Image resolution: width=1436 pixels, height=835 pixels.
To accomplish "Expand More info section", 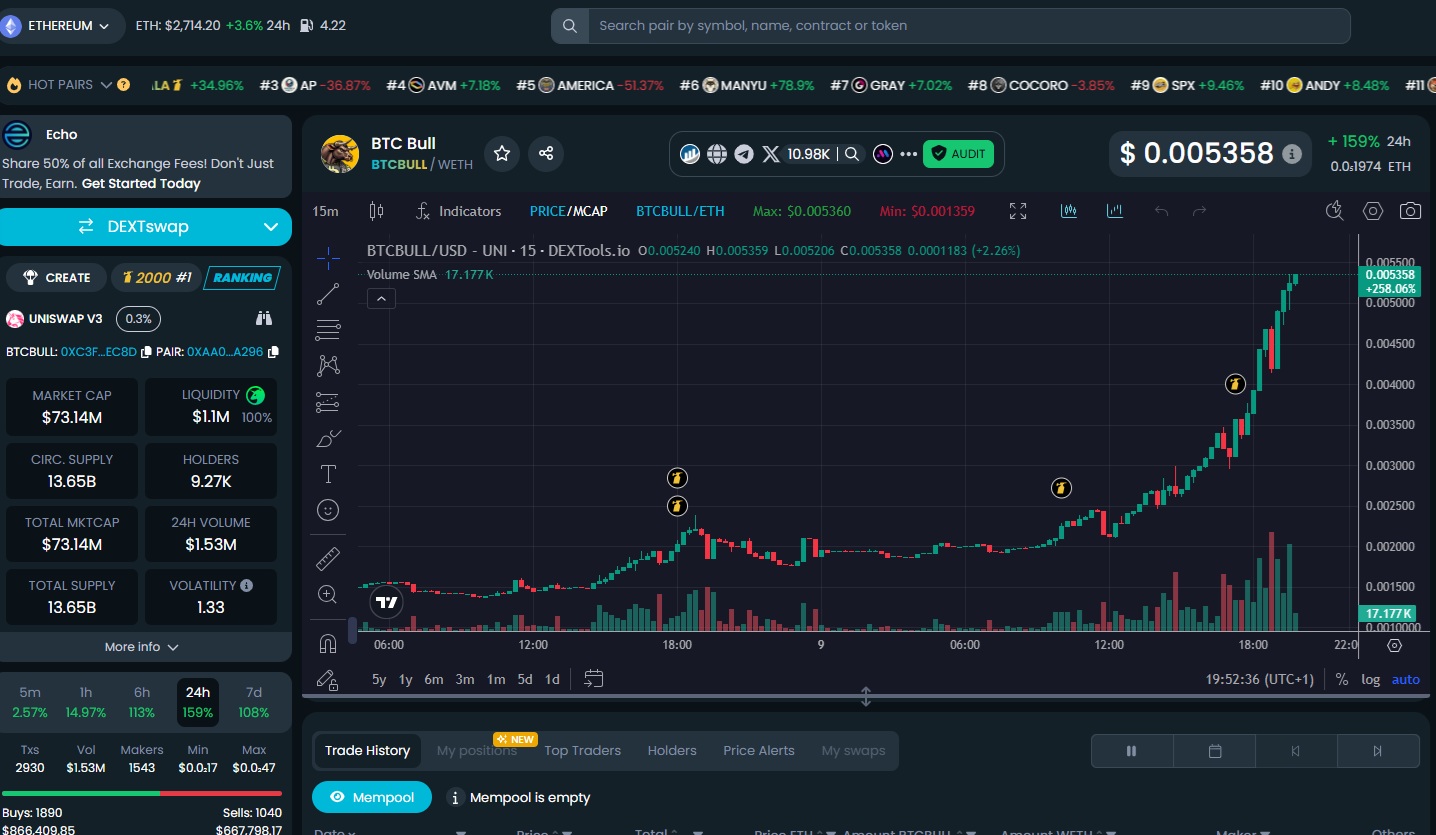I will tap(142, 647).
